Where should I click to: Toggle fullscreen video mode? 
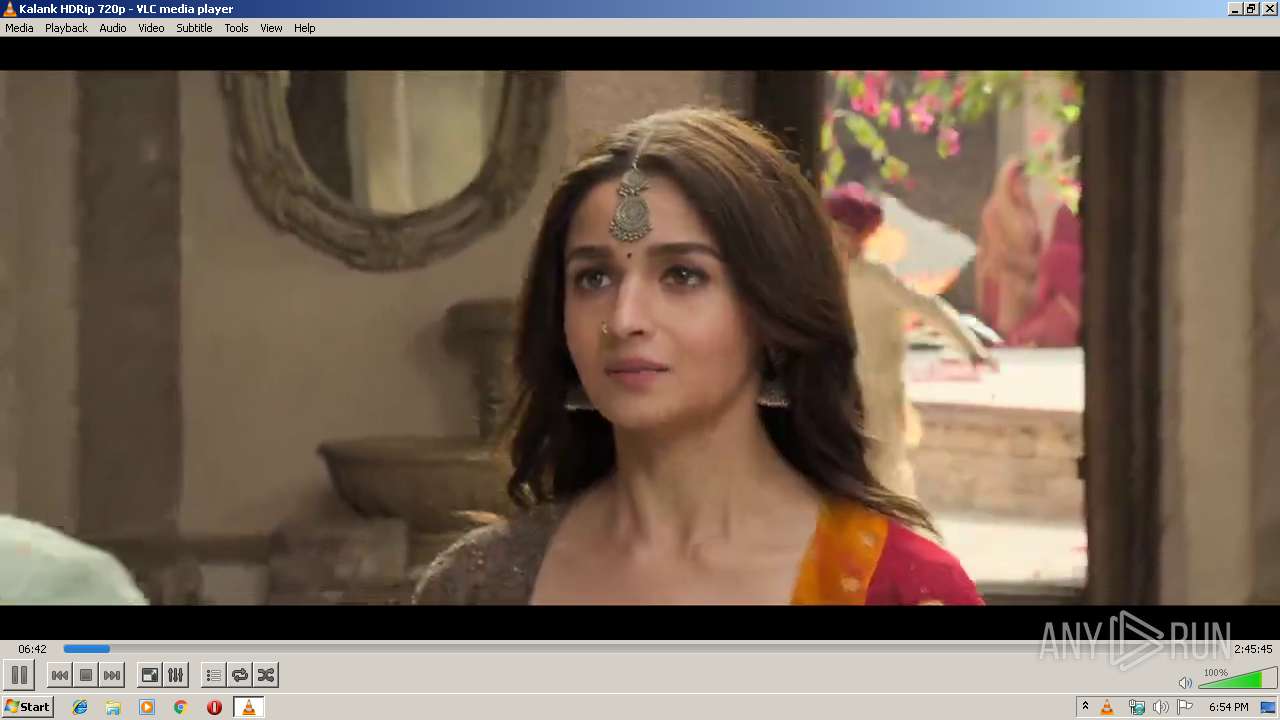149,675
